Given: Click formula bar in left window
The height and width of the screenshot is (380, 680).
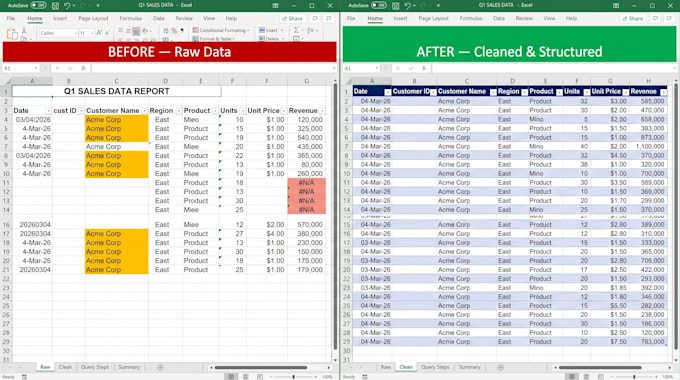Looking at the screenshot, I should (x=212, y=68).
